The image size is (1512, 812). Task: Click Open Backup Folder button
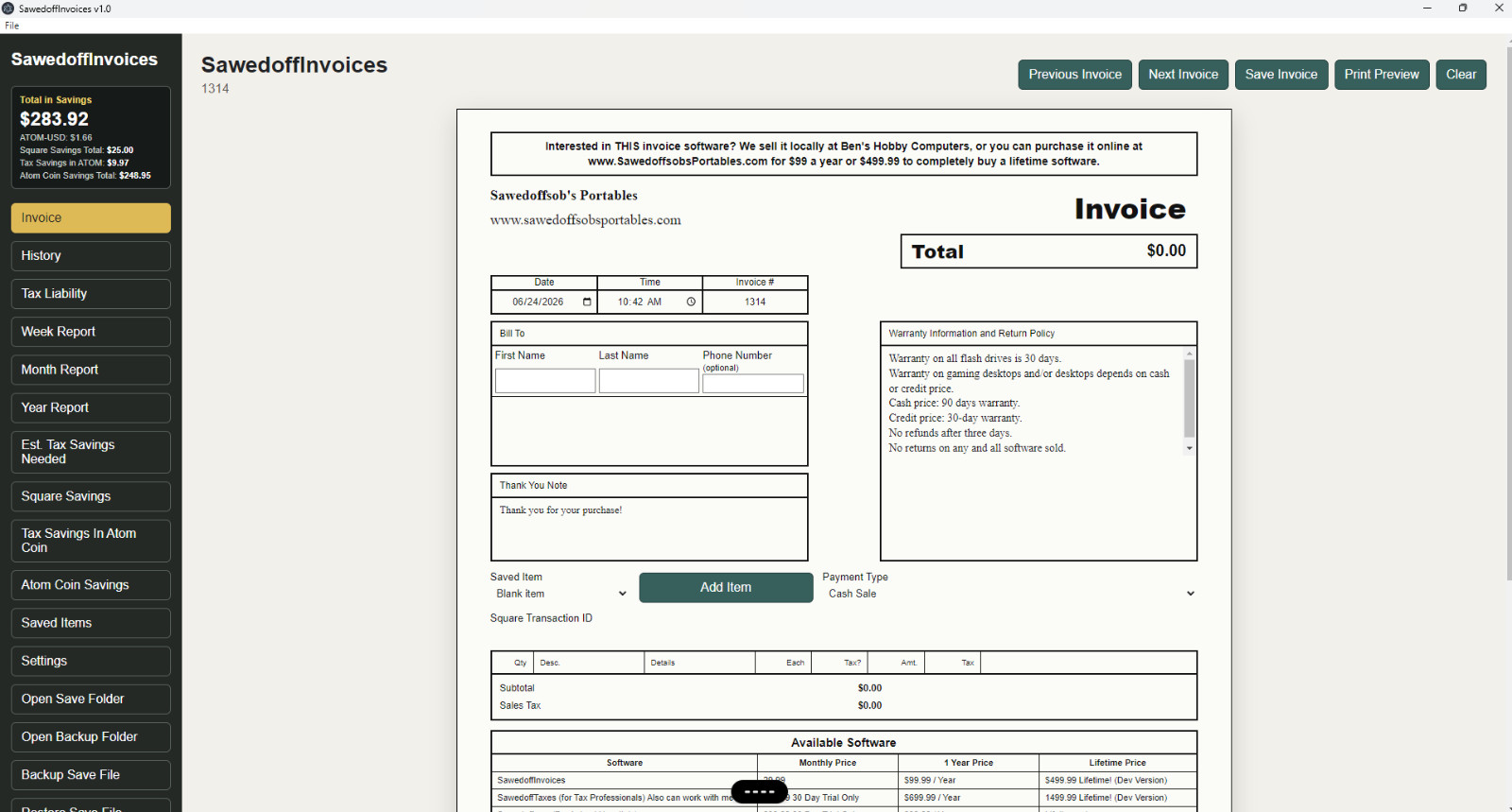[x=91, y=736]
